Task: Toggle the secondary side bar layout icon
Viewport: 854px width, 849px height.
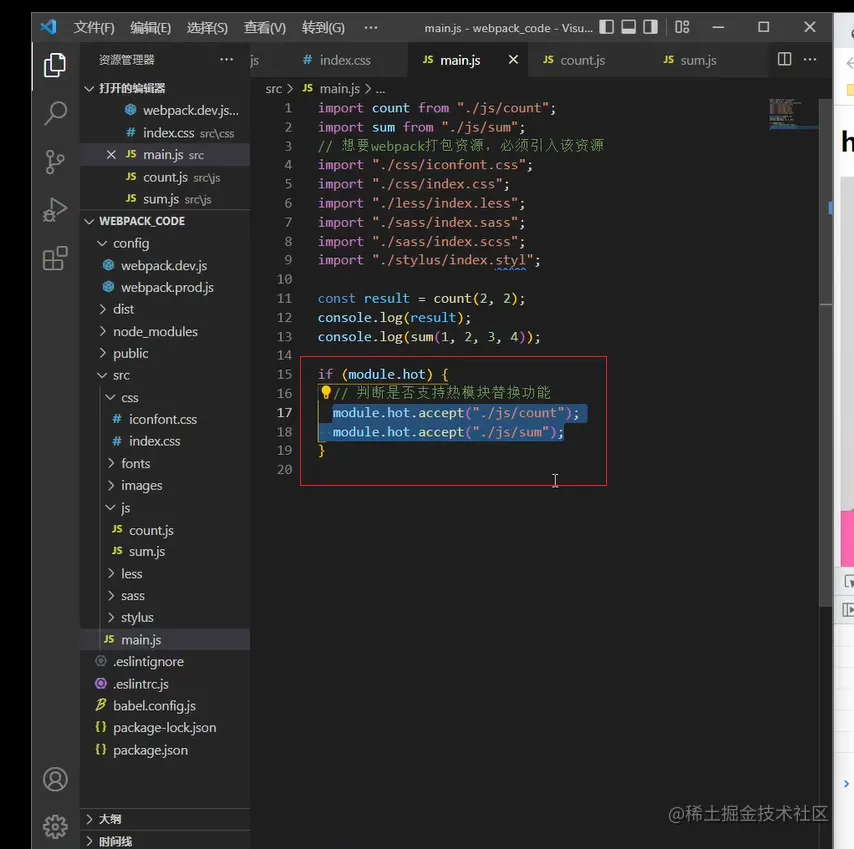Action: coord(650,27)
